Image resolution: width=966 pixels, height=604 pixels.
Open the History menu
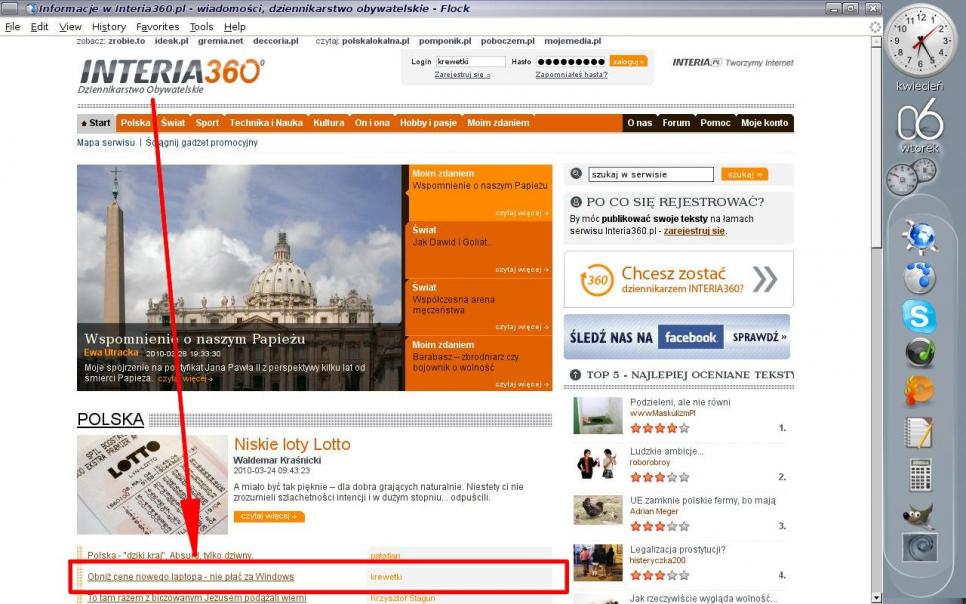point(109,27)
